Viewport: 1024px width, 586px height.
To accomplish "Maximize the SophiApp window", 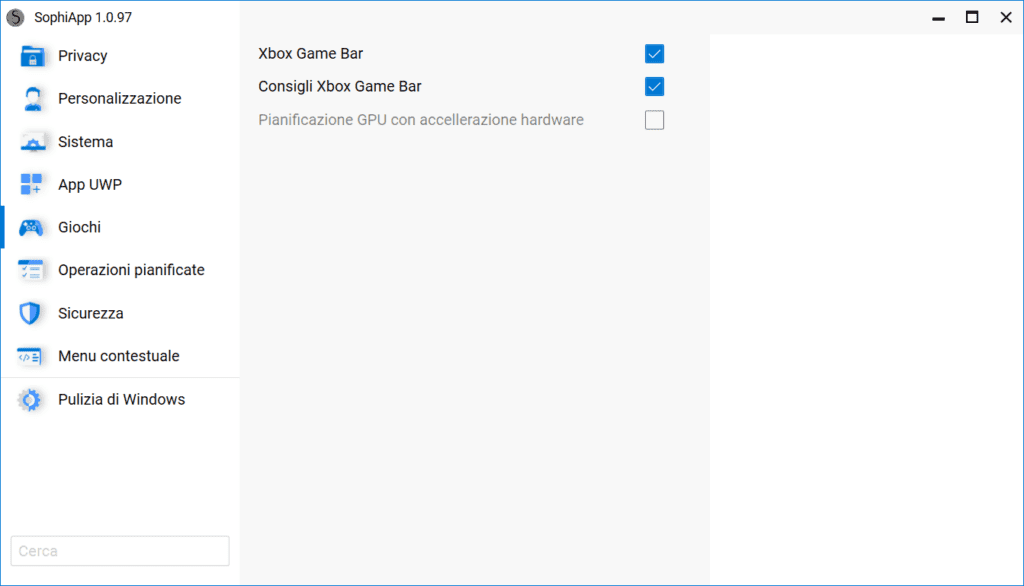I will (972, 18).
